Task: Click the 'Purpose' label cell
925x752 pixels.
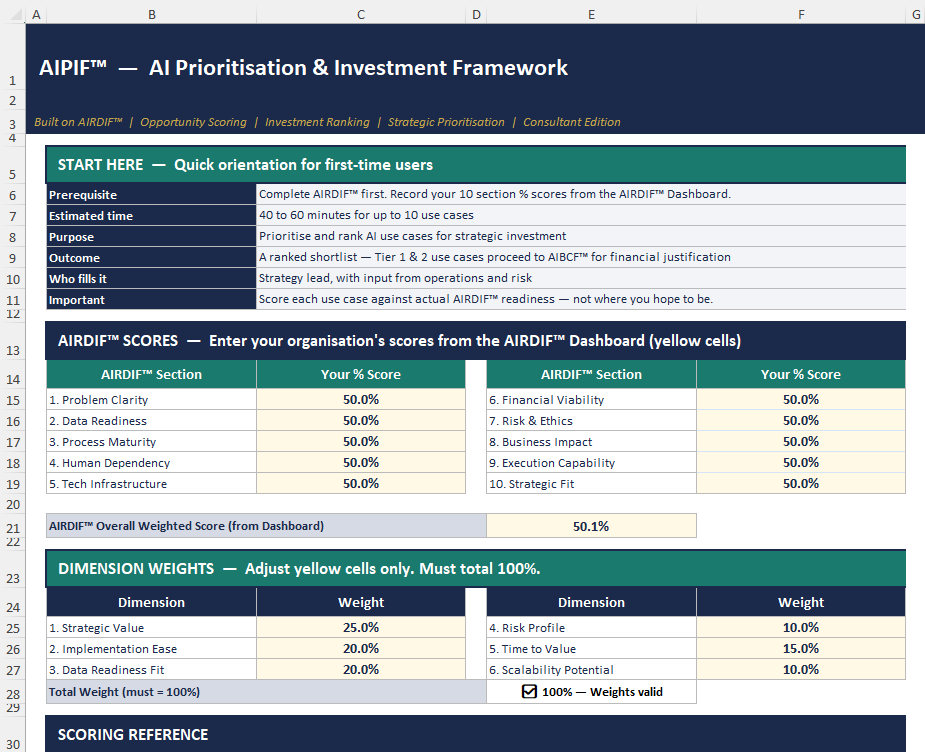Action: tap(152, 237)
